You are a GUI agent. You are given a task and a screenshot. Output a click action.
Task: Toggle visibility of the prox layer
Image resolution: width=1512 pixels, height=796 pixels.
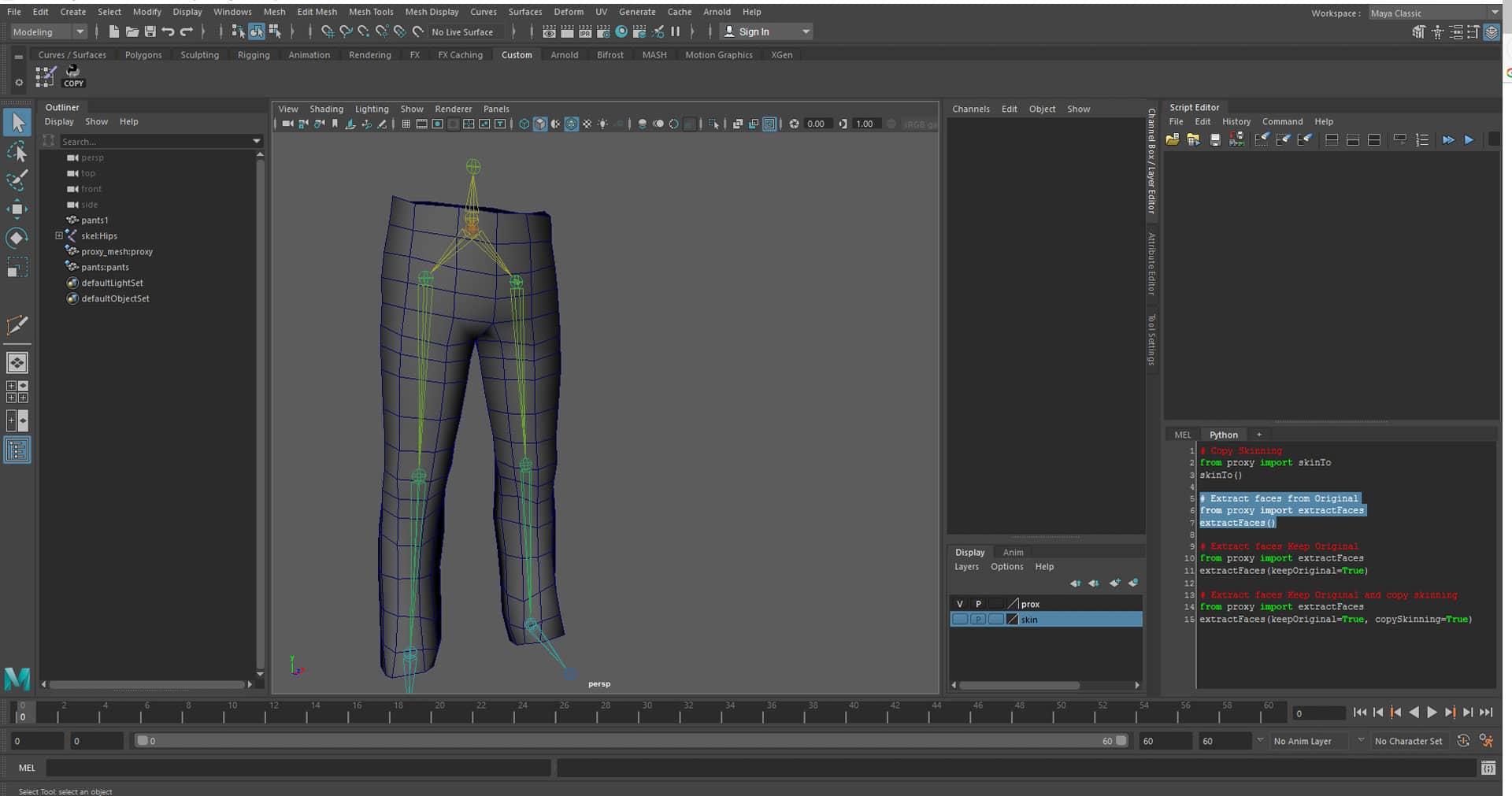tap(960, 603)
